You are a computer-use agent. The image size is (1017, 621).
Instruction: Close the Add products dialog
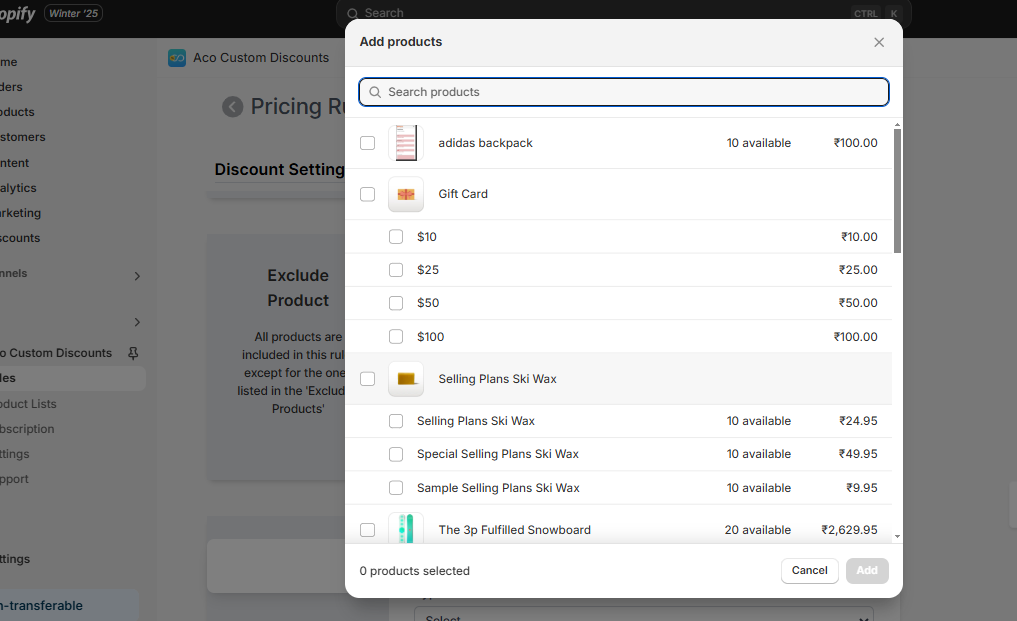coord(879,42)
